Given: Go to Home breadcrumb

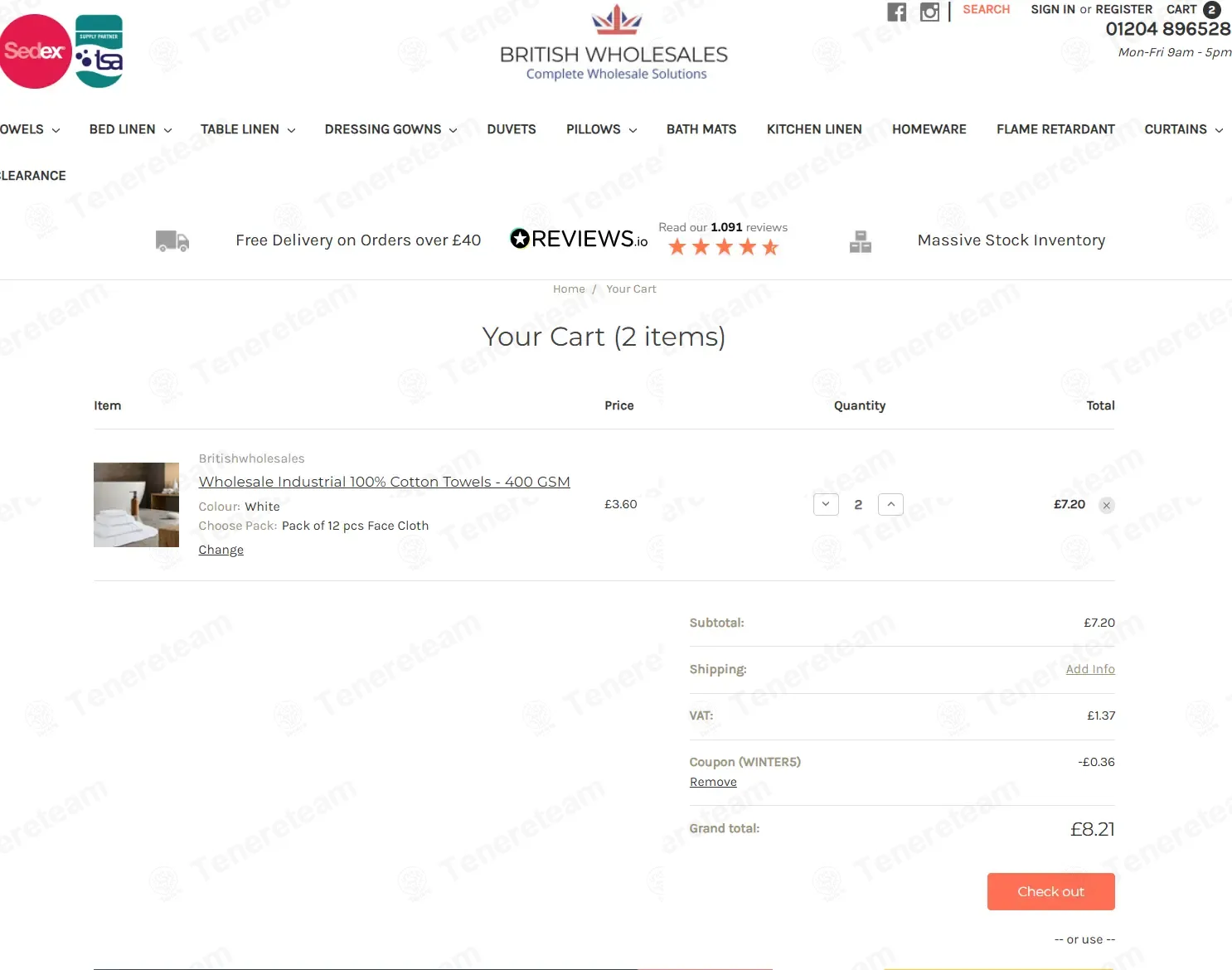Looking at the screenshot, I should point(569,289).
